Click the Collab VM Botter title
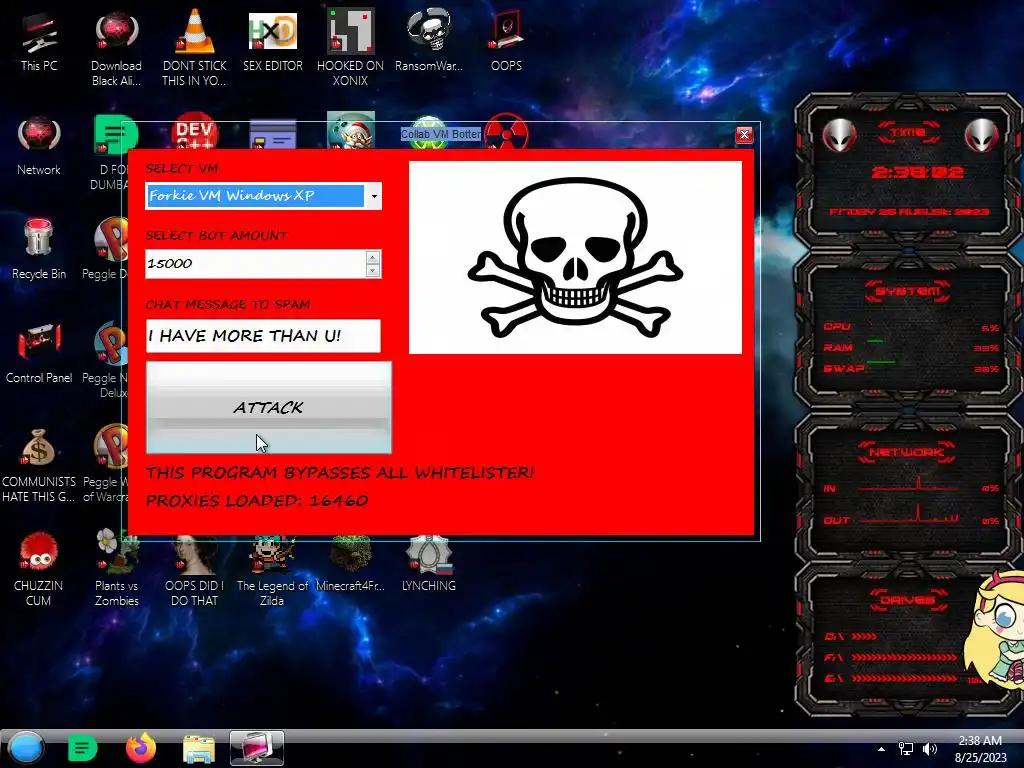1024x768 pixels. point(441,134)
